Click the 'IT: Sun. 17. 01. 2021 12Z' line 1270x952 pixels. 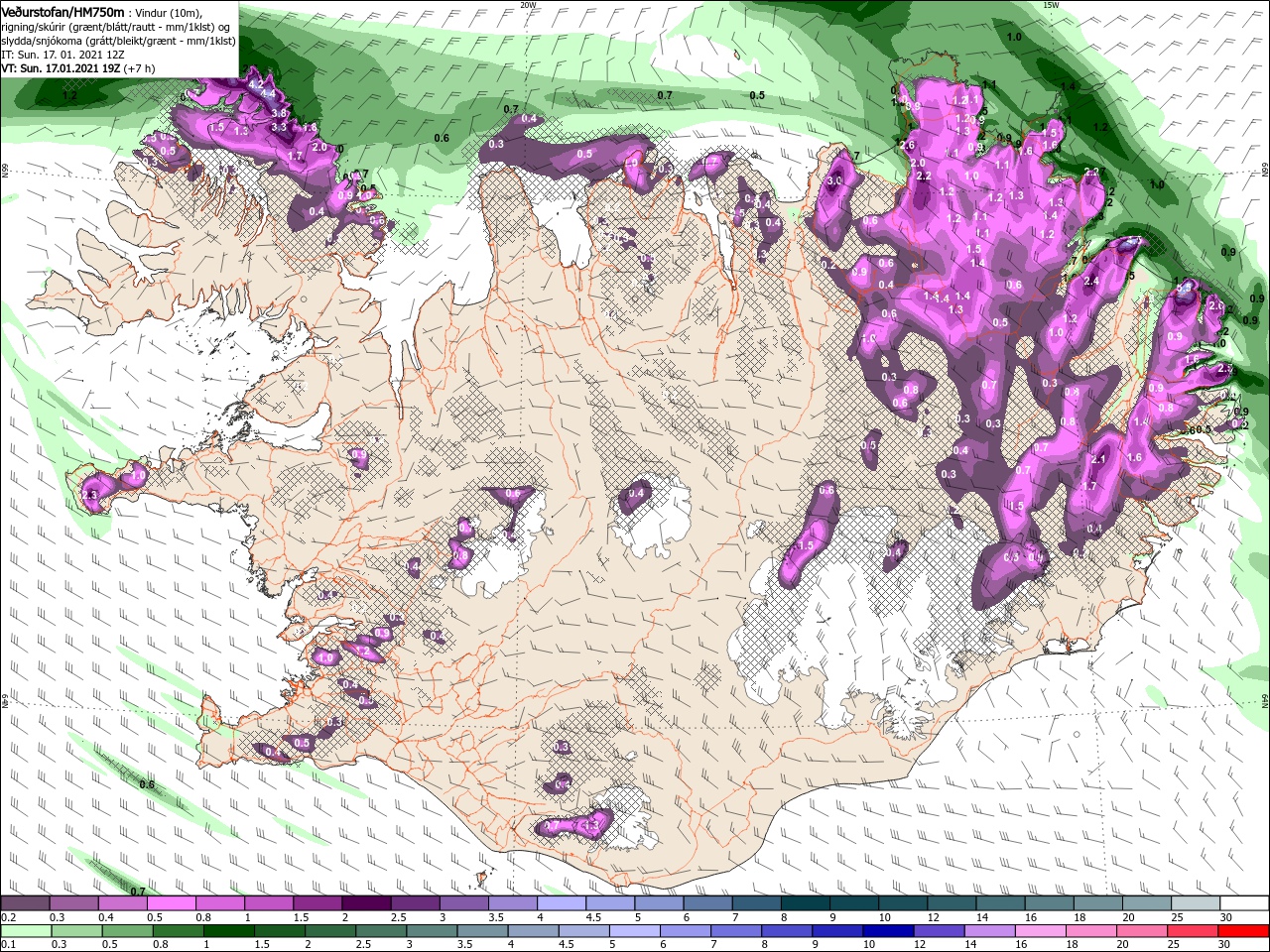coord(63,55)
